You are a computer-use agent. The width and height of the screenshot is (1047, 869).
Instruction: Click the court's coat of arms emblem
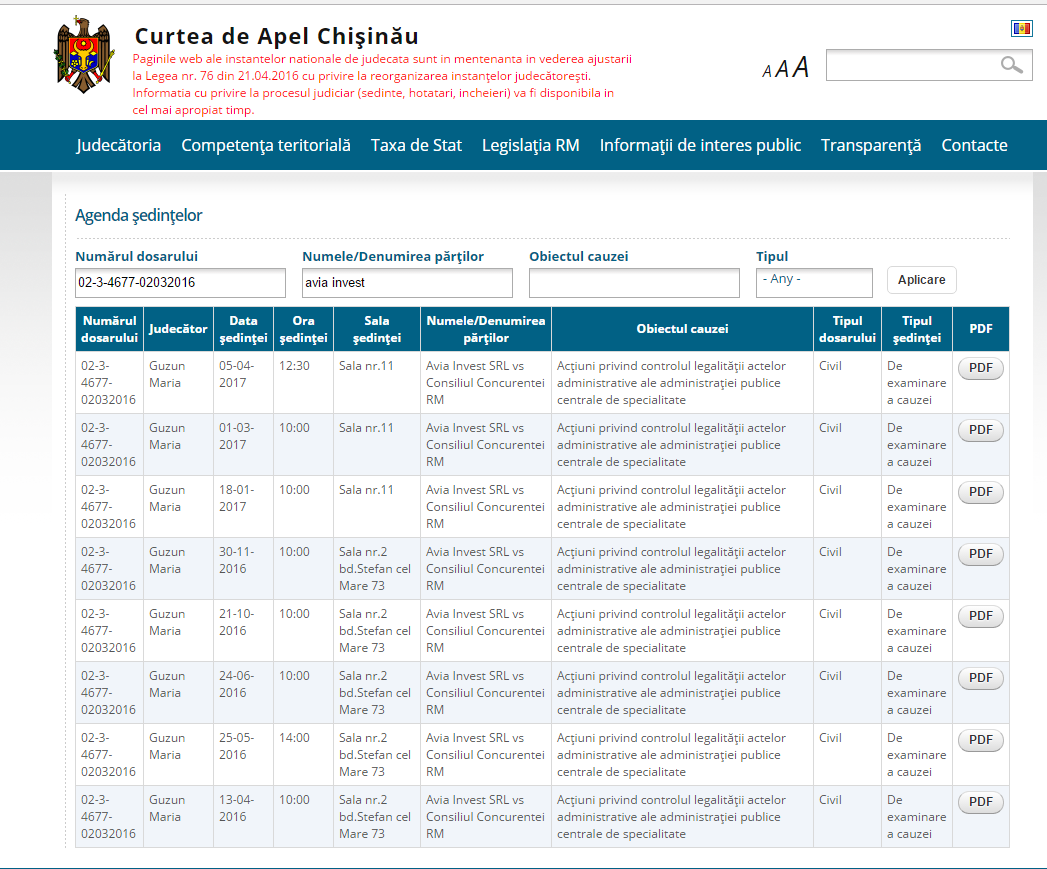tap(82, 53)
